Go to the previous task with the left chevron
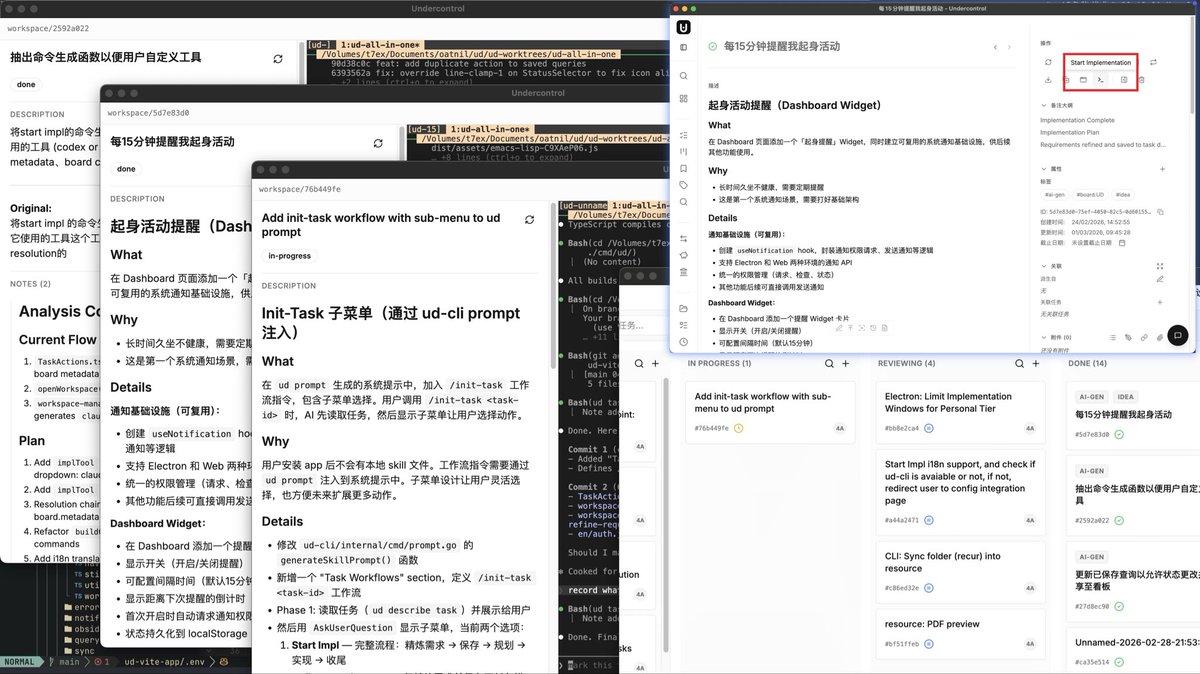1200x674 pixels. [995, 47]
